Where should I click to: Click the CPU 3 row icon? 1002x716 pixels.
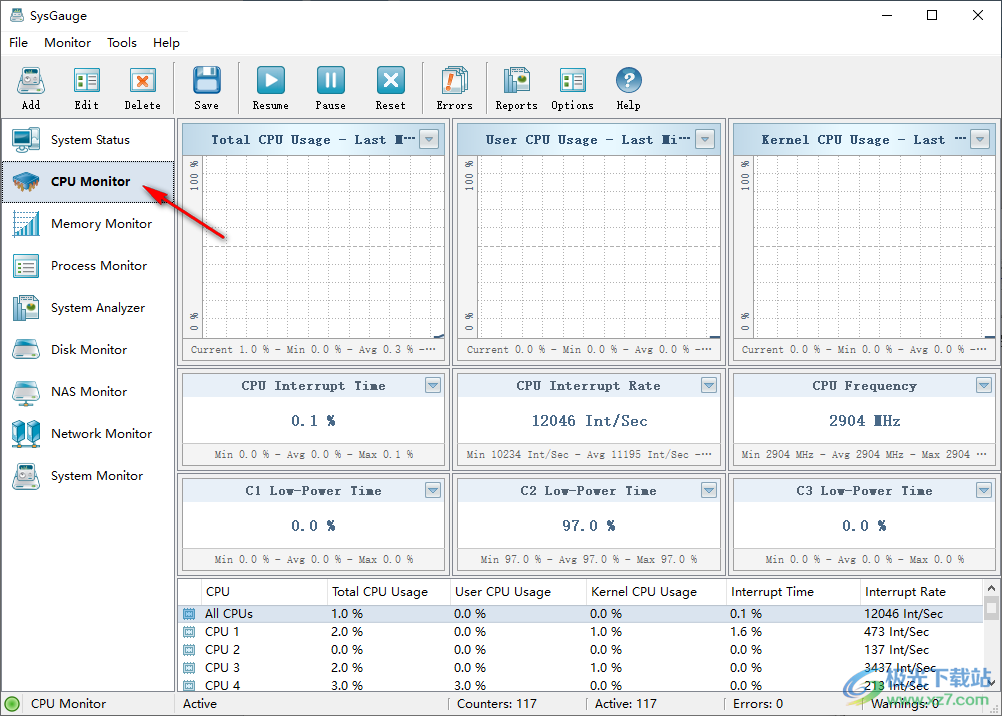point(189,667)
